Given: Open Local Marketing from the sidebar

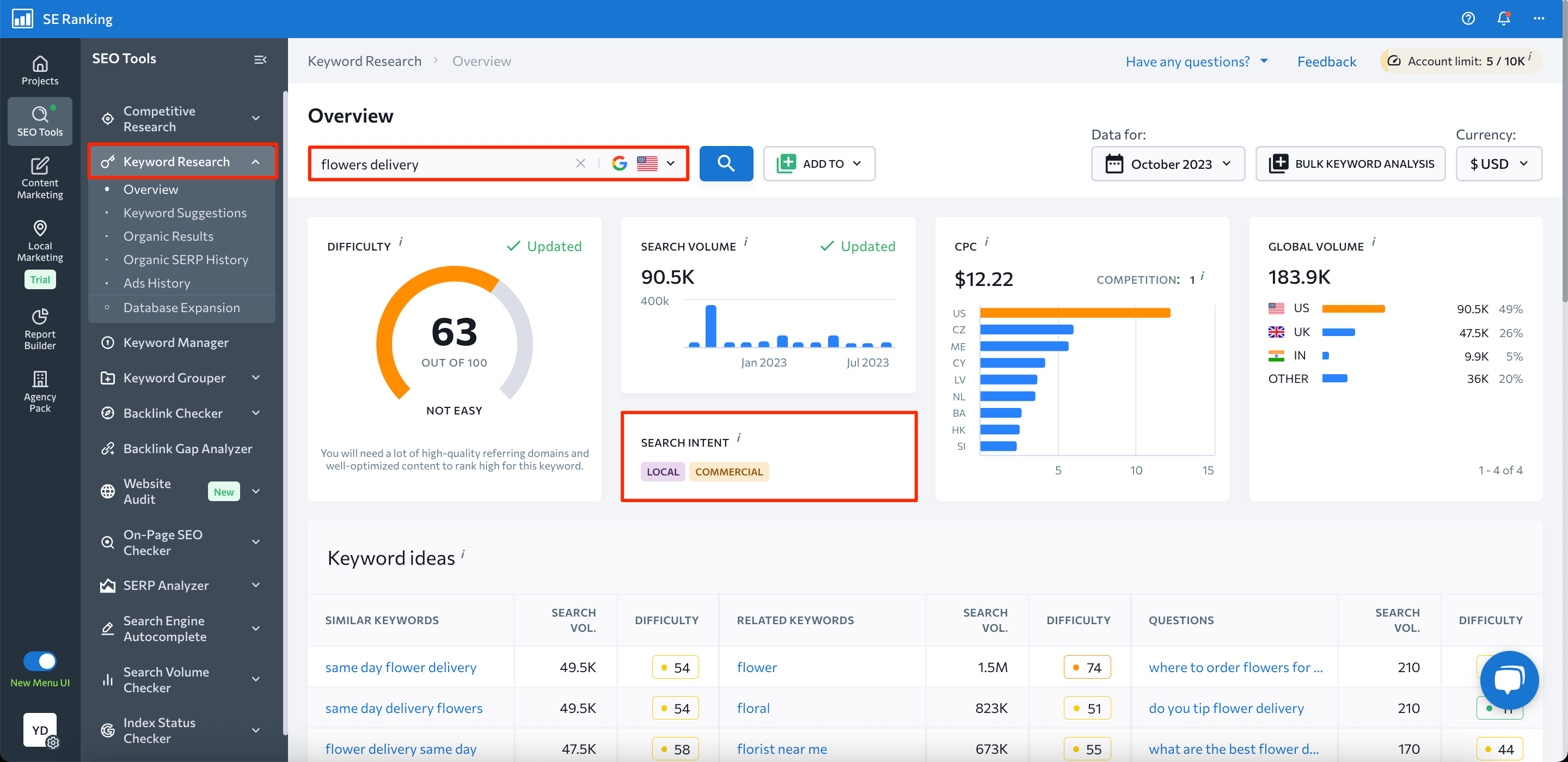Looking at the screenshot, I should pos(40,242).
